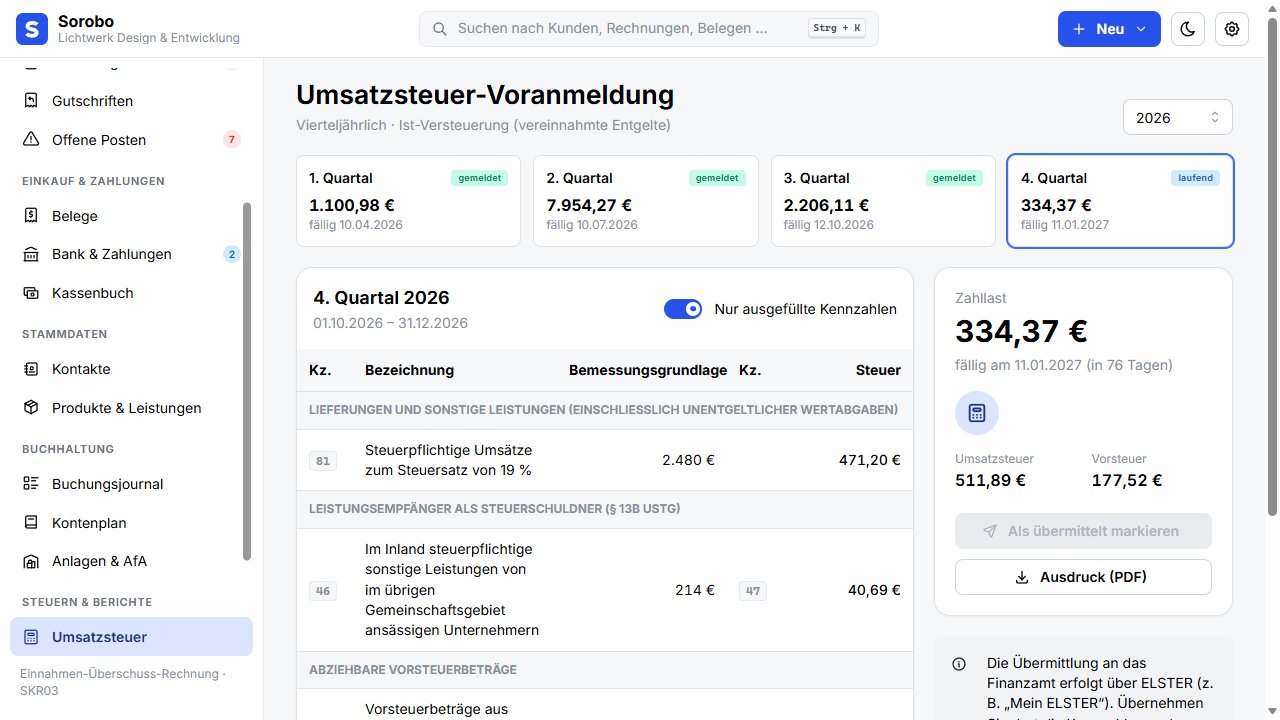The width and height of the screenshot is (1280, 720).
Task: Focus the search field for Kunden, Rechnungen
Action: pyautogui.click(x=649, y=29)
